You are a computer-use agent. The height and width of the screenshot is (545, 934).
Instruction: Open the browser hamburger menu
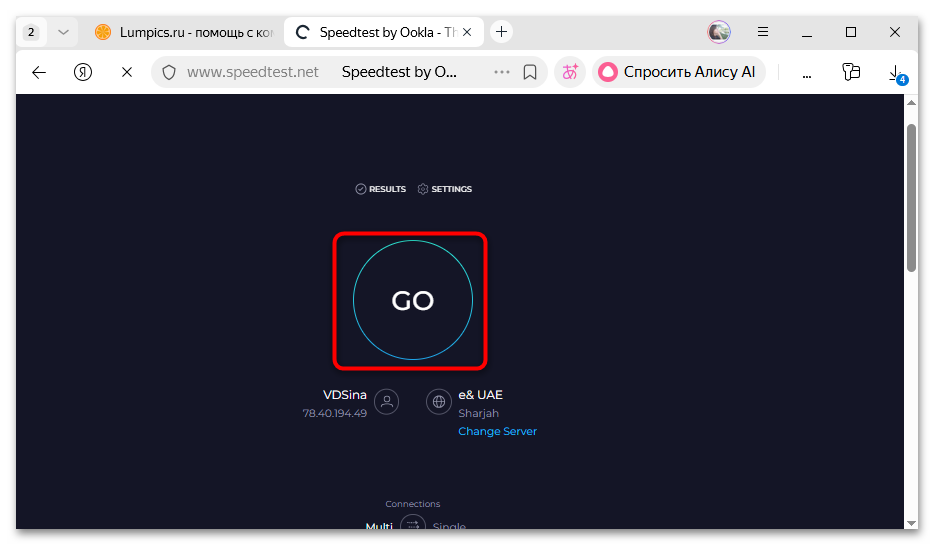[762, 32]
